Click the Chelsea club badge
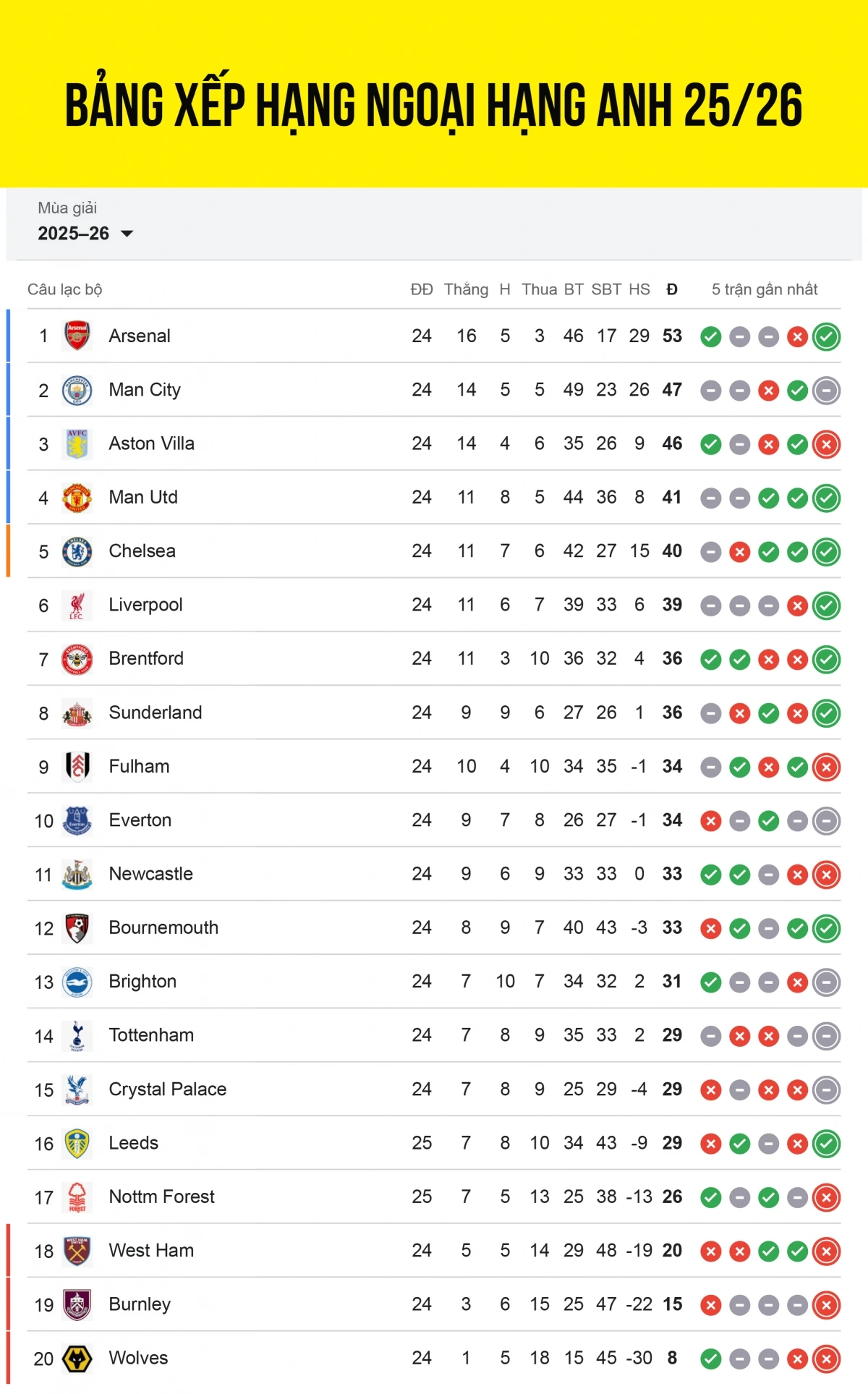This screenshot has height=1394, width=868. (77, 551)
